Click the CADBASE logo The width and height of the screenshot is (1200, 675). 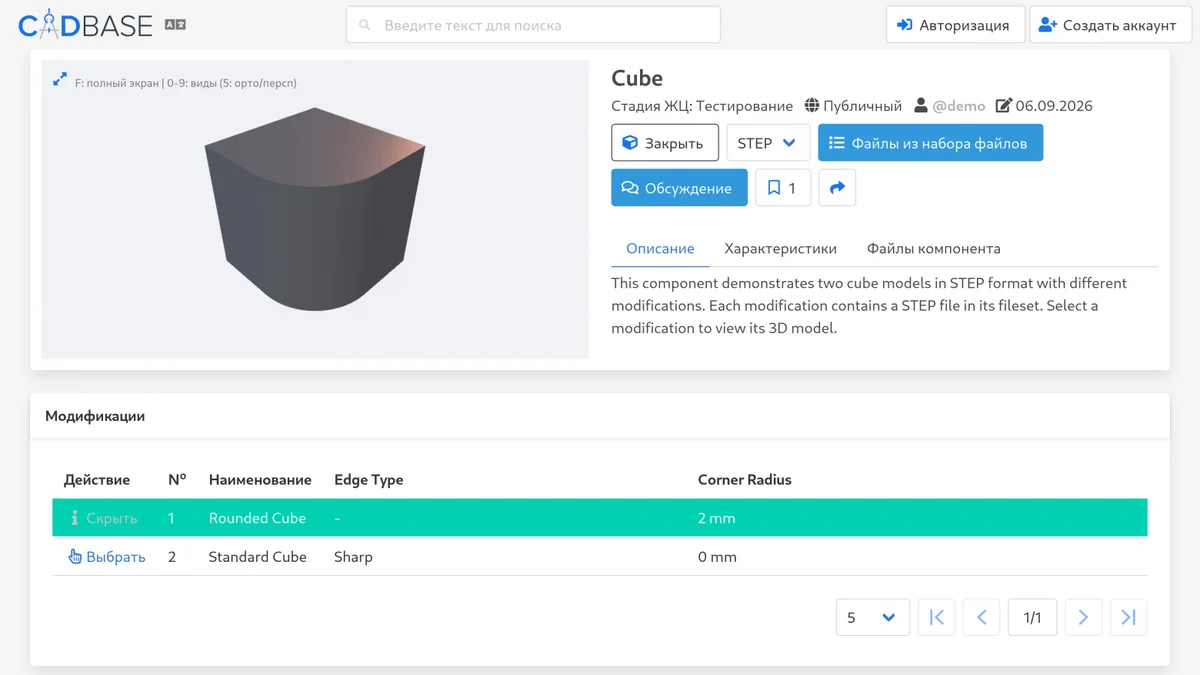pyautogui.click(x=85, y=25)
